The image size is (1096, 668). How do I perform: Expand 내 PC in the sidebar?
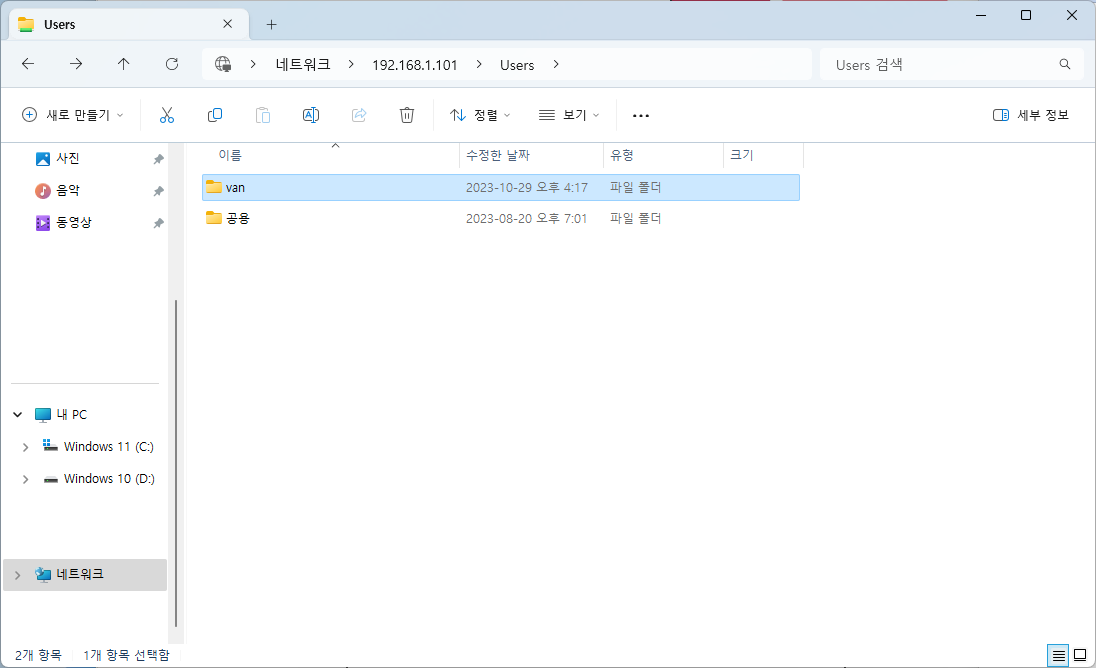click(x=17, y=414)
